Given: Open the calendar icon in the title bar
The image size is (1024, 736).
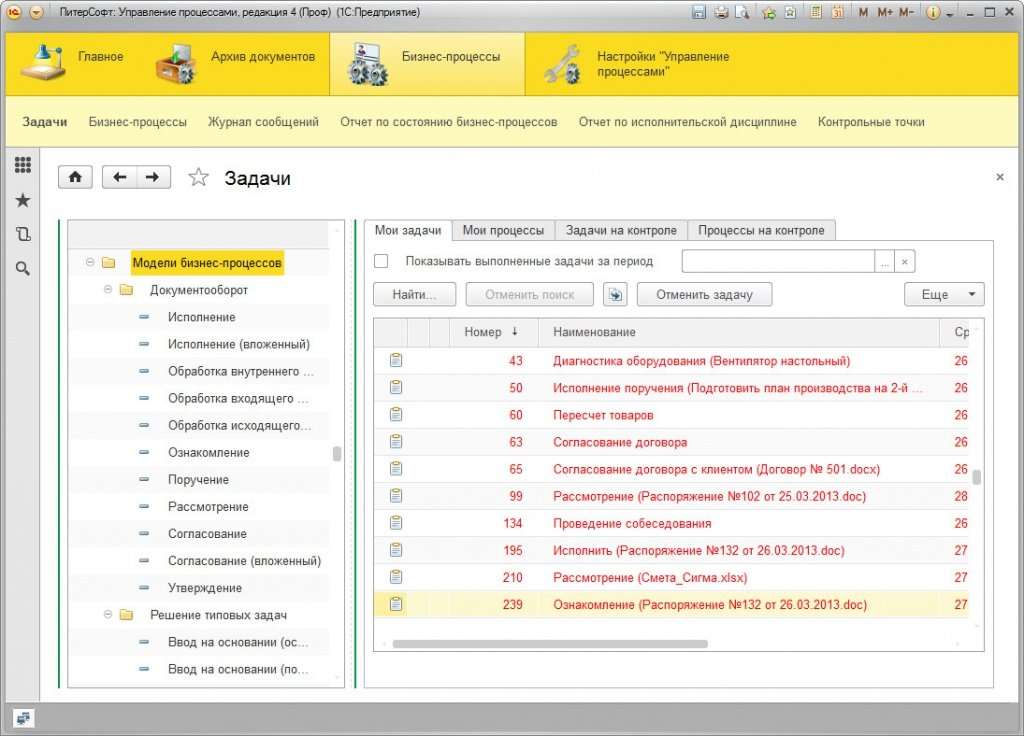Looking at the screenshot, I should (x=837, y=12).
